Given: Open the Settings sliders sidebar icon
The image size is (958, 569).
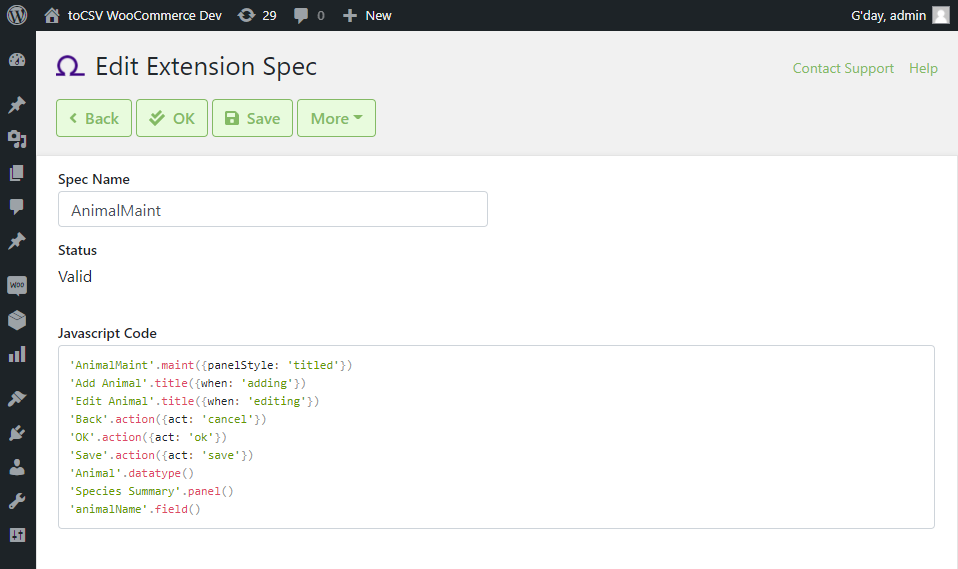Looking at the screenshot, I should coord(17,535).
